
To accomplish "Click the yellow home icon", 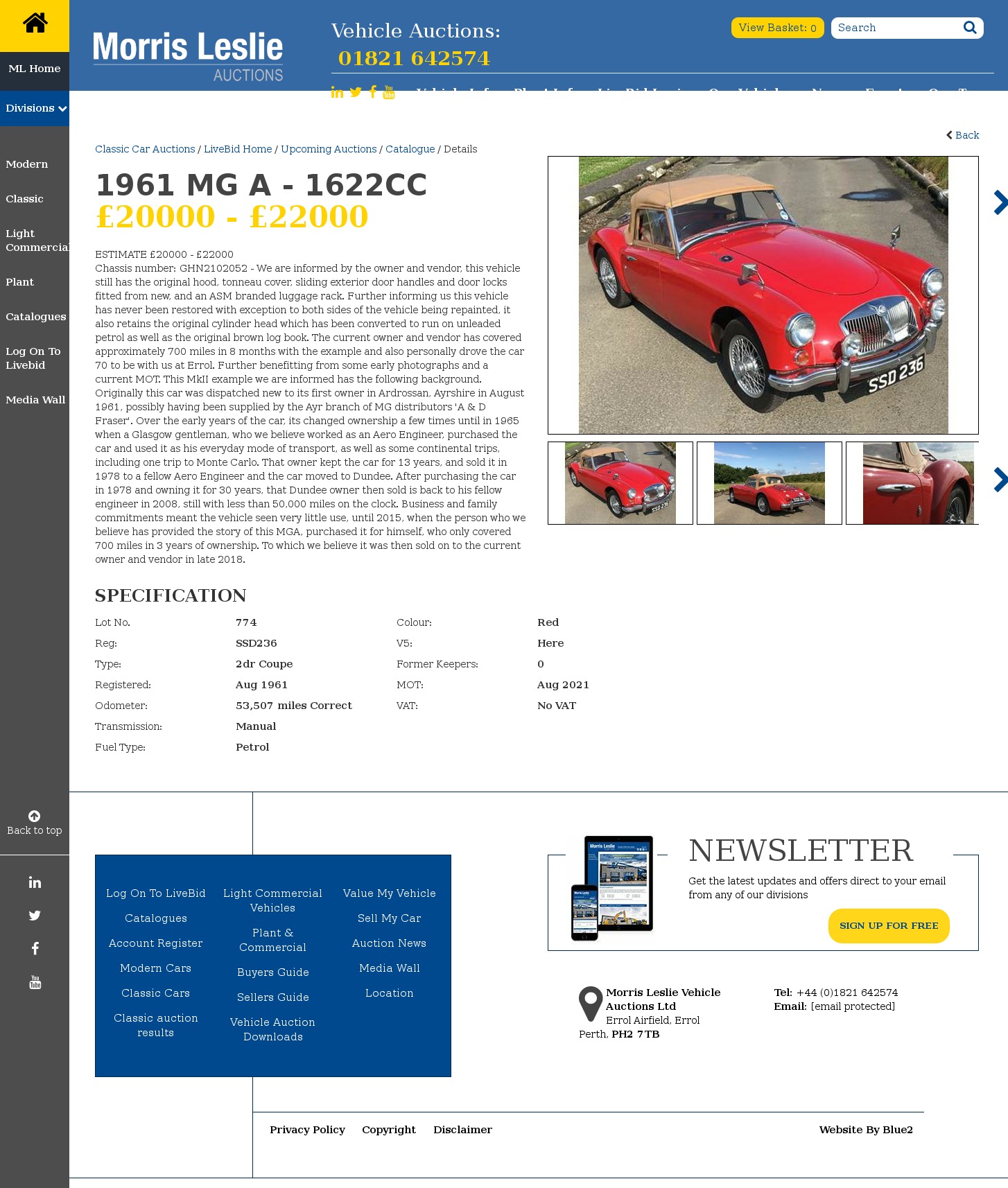I will (x=35, y=24).
